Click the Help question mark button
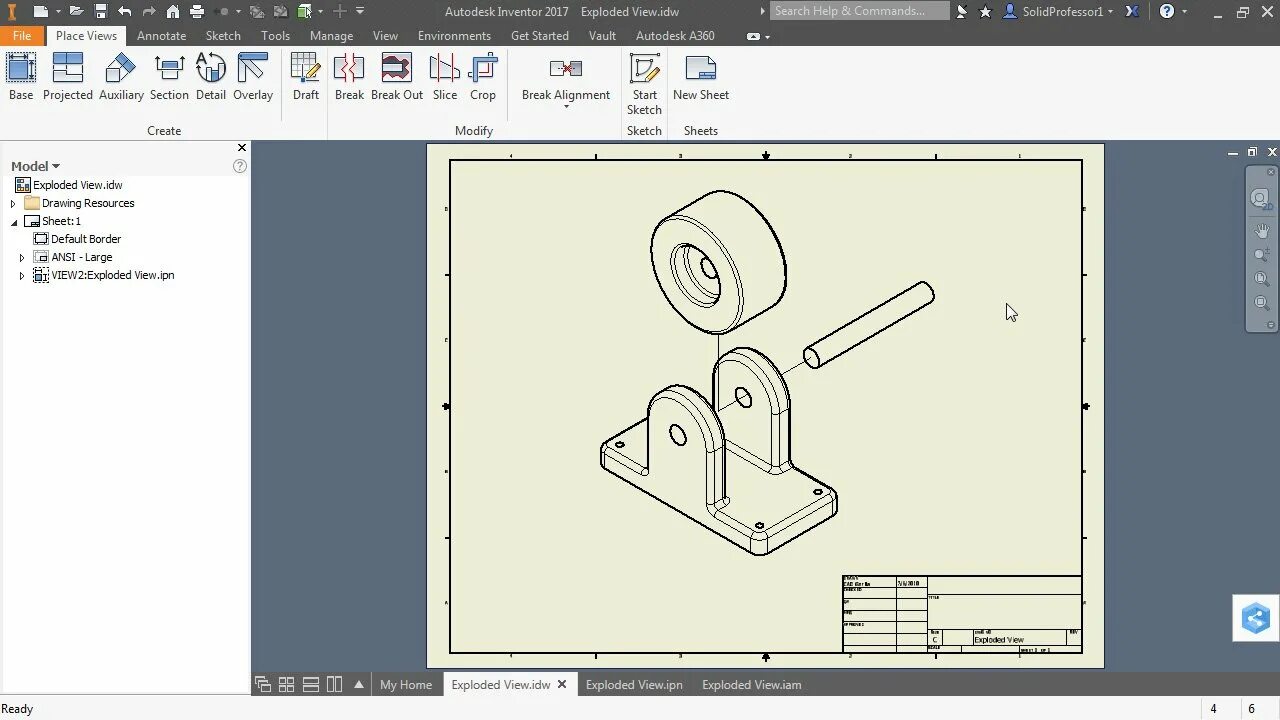 tap(1166, 11)
